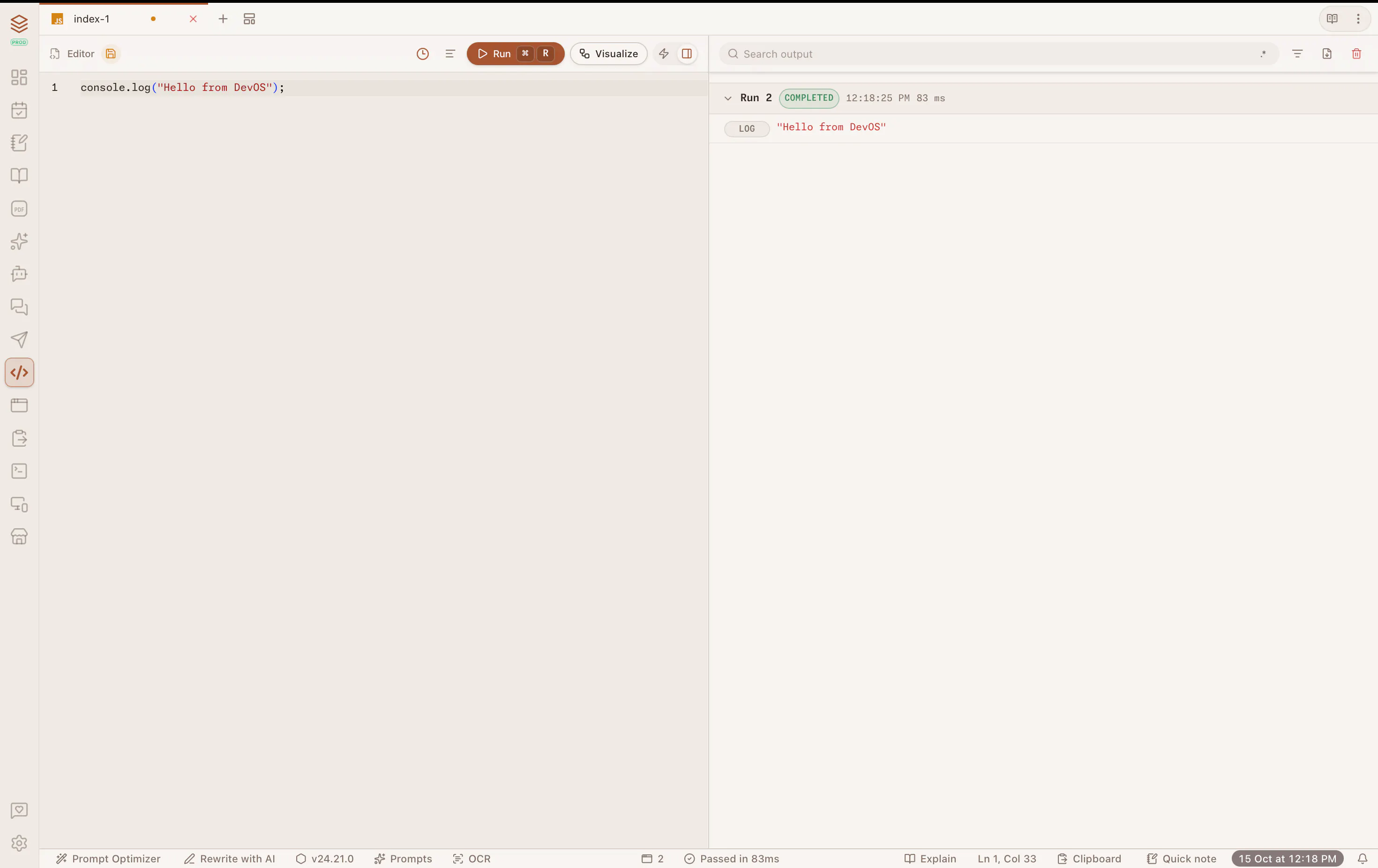Open Prompt Optimizer in status bar
The width and height of the screenshot is (1378, 868).
click(109, 859)
